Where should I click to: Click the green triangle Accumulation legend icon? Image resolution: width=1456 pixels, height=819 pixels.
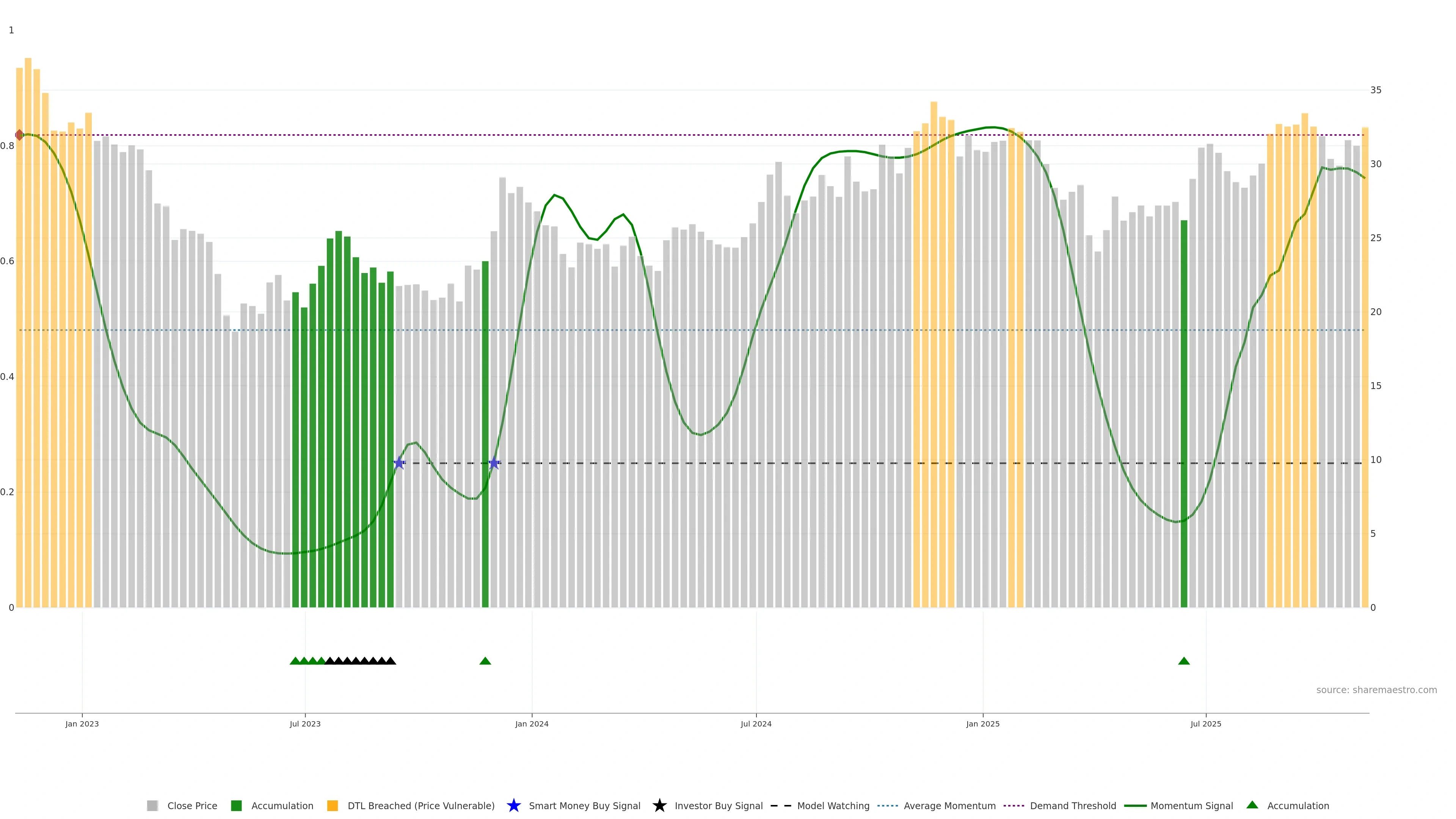(1252, 805)
